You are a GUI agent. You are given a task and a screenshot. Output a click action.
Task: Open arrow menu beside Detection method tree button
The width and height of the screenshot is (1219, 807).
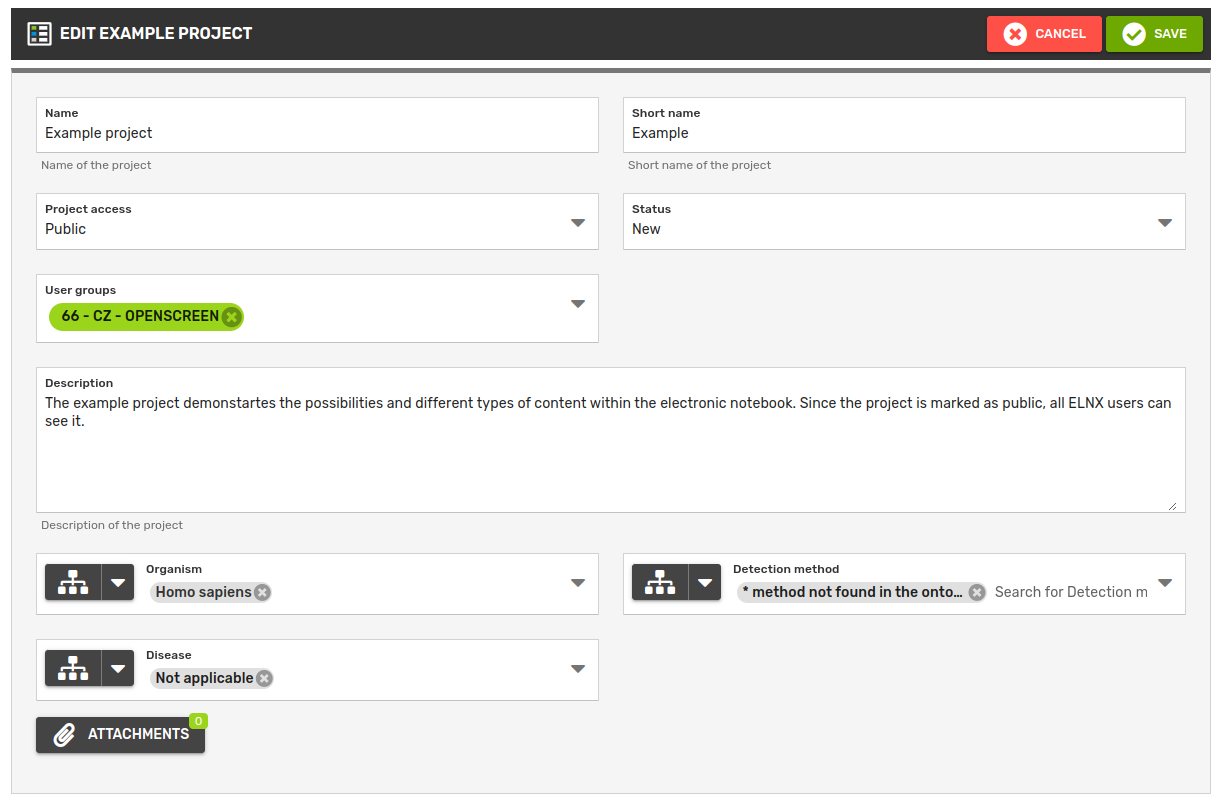(705, 583)
